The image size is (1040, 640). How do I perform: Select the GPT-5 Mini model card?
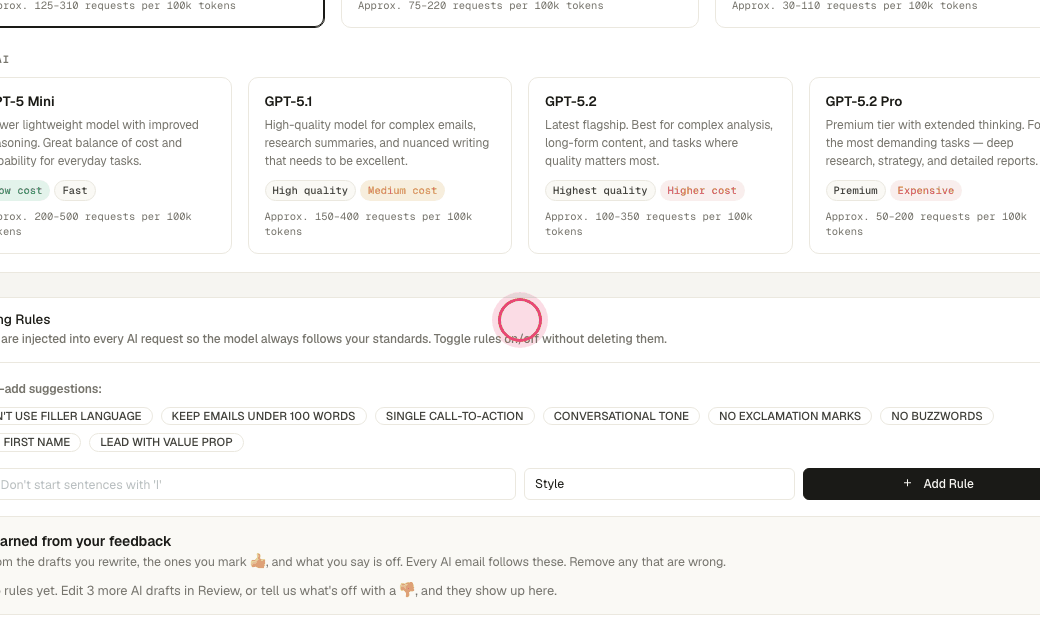click(x=115, y=165)
